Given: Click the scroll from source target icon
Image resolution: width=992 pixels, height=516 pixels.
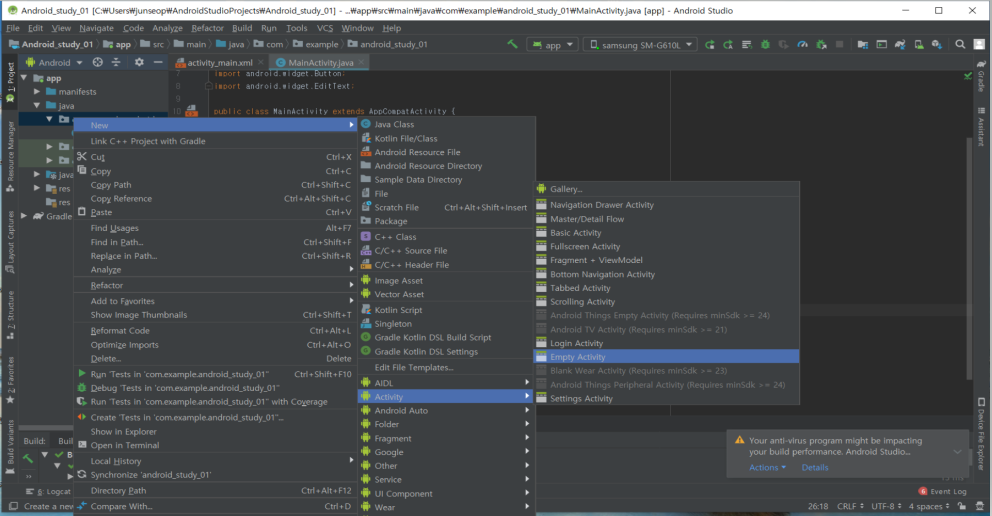Looking at the screenshot, I should coord(97,62).
